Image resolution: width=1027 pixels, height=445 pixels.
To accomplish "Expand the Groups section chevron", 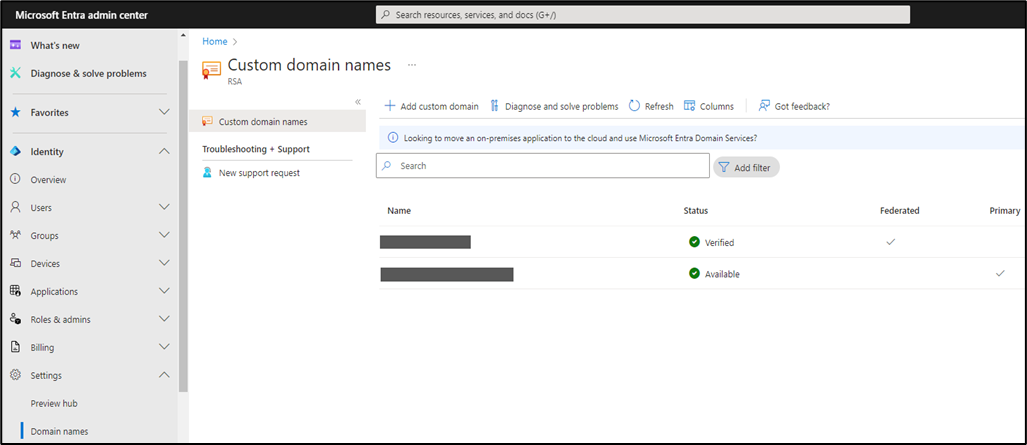I will coord(164,236).
